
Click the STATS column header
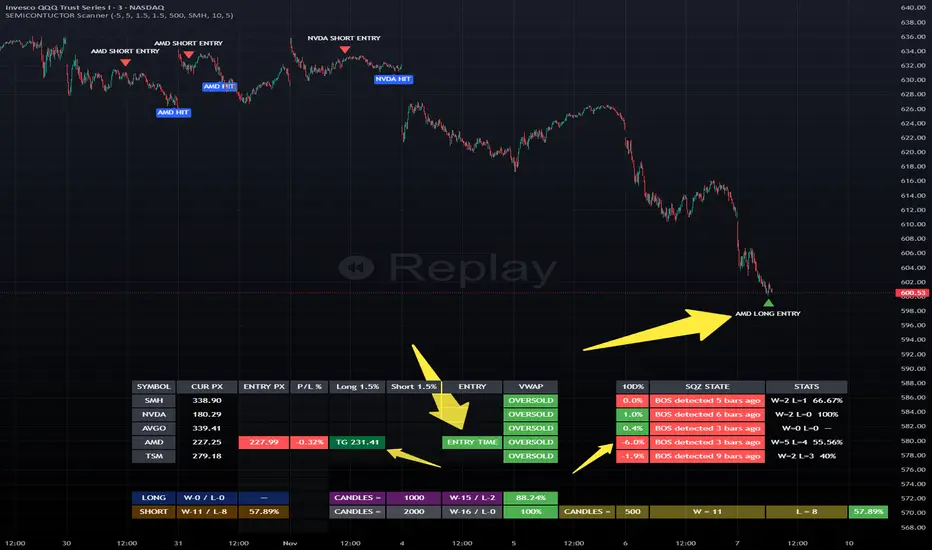[x=807, y=386]
